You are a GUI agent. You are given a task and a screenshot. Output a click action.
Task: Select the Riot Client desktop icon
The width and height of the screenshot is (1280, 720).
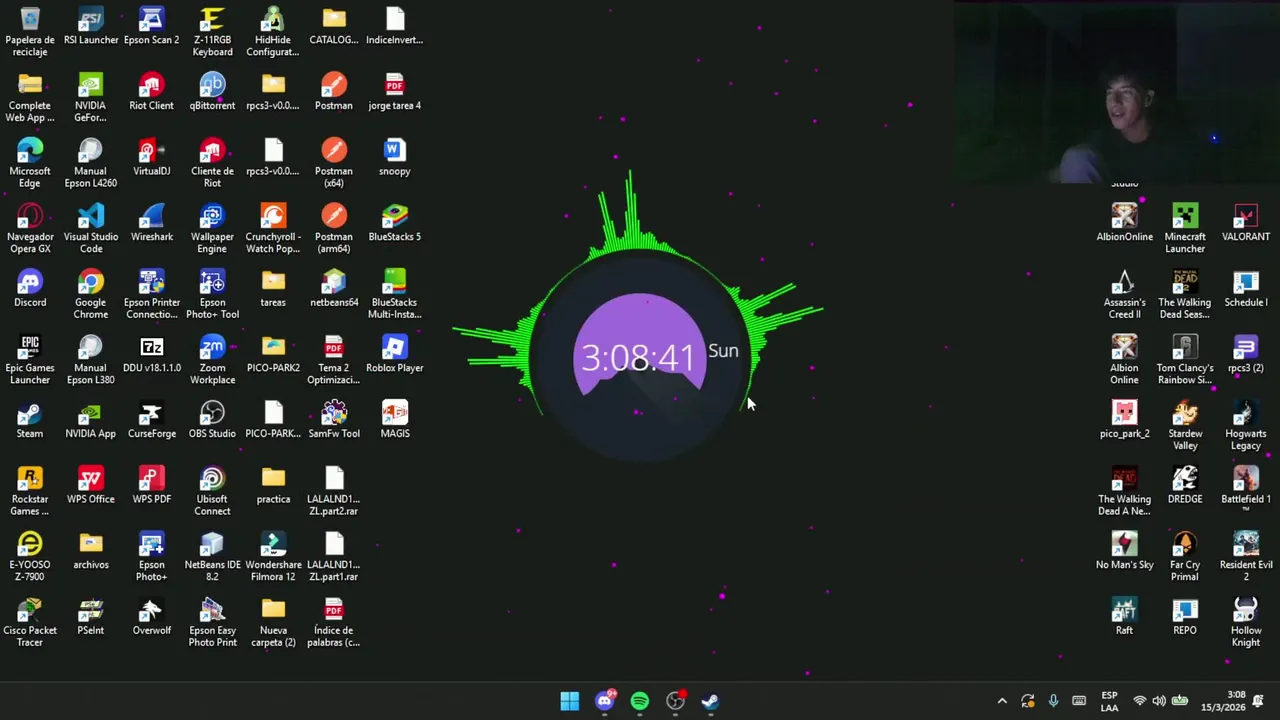coord(152,92)
